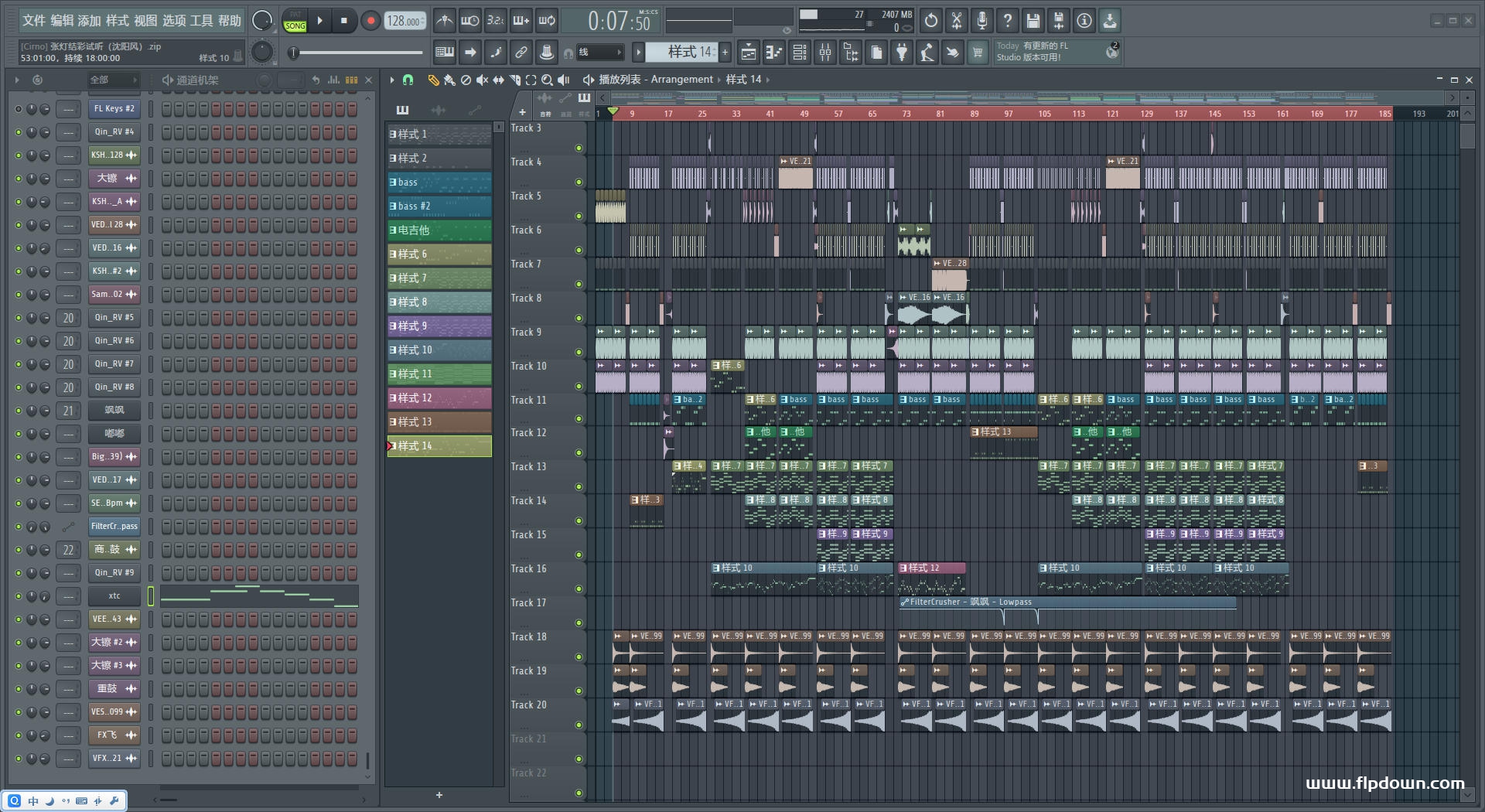The image size is (1485, 812).
Task: Toggle PAT/SONG mode switch
Action: (x=295, y=21)
